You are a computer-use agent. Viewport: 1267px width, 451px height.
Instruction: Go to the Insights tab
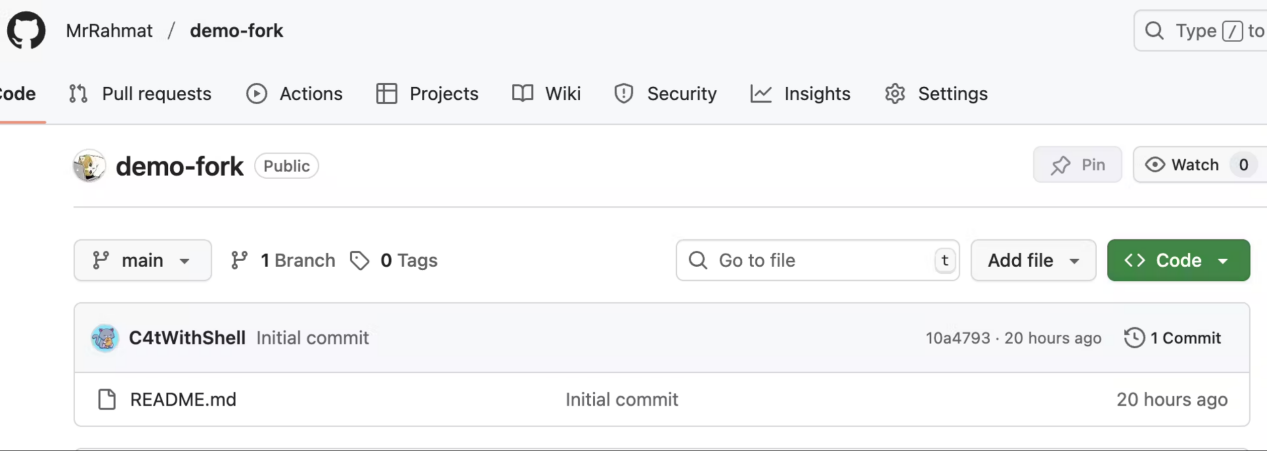(x=800, y=94)
